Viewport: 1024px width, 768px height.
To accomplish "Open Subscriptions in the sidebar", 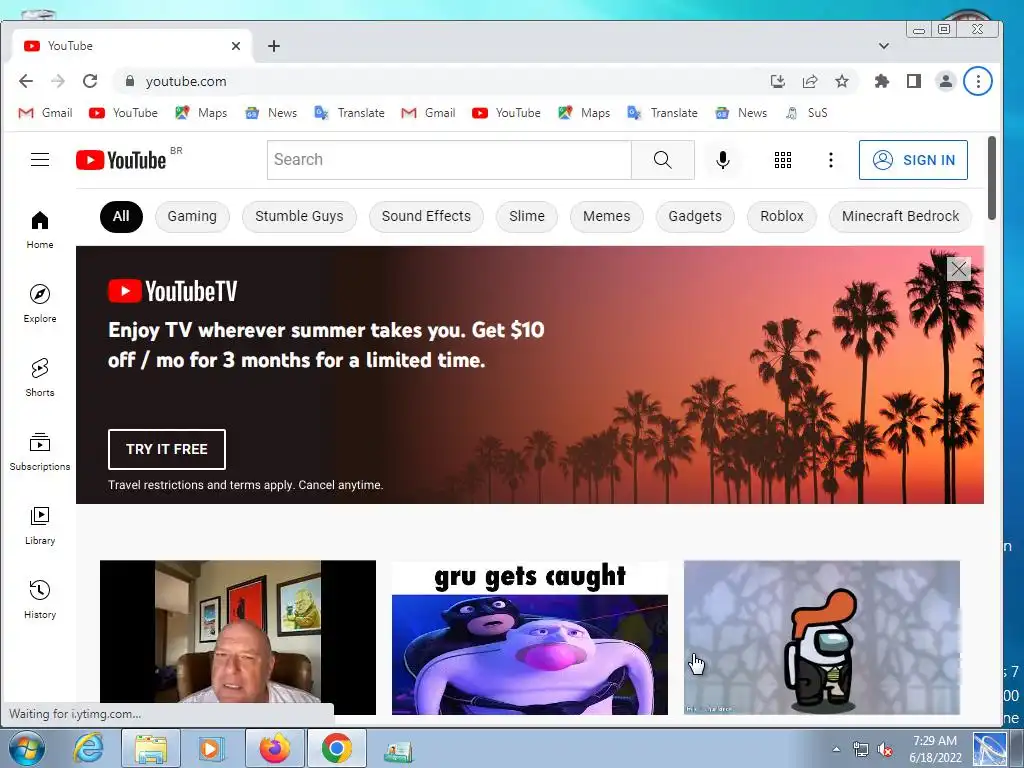I will pos(40,452).
